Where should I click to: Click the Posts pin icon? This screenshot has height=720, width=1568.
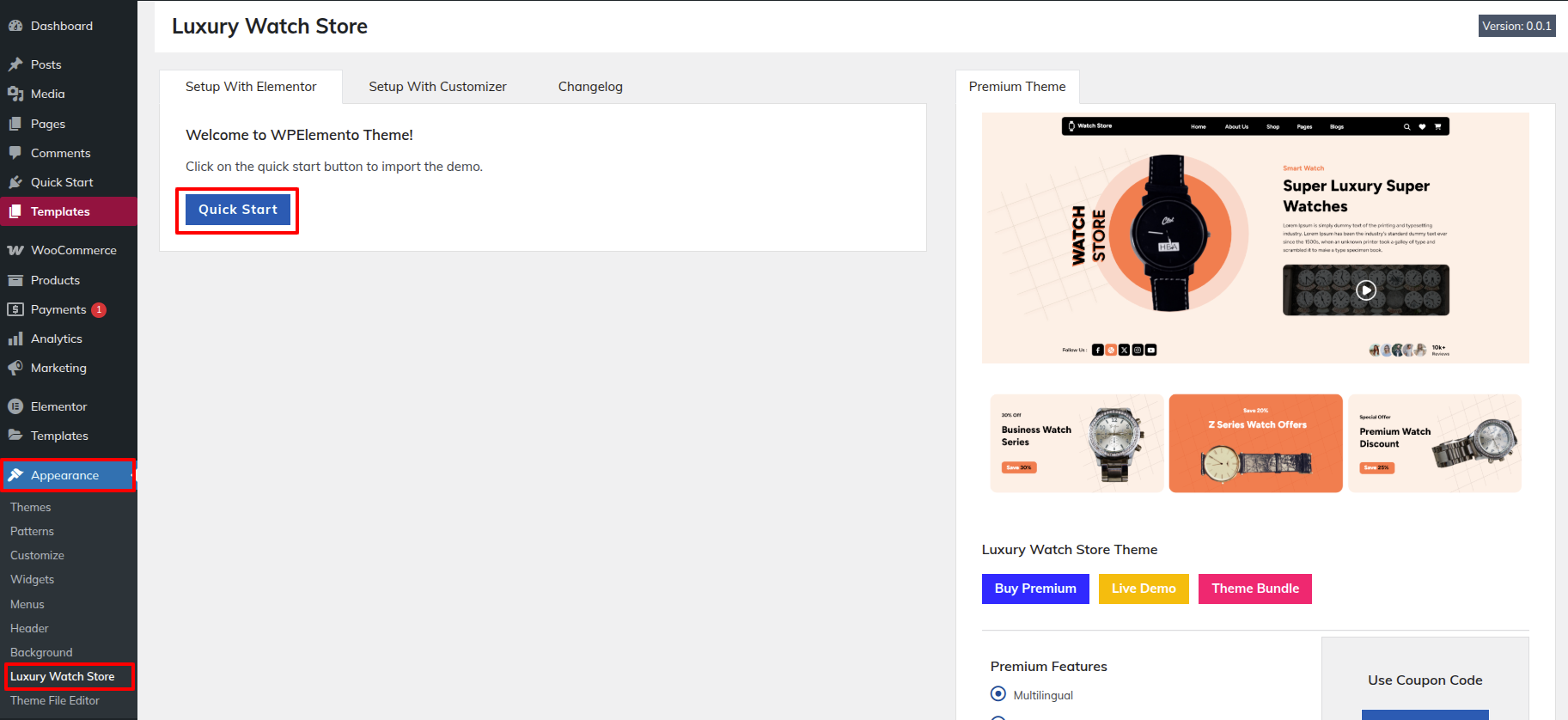pos(15,64)
